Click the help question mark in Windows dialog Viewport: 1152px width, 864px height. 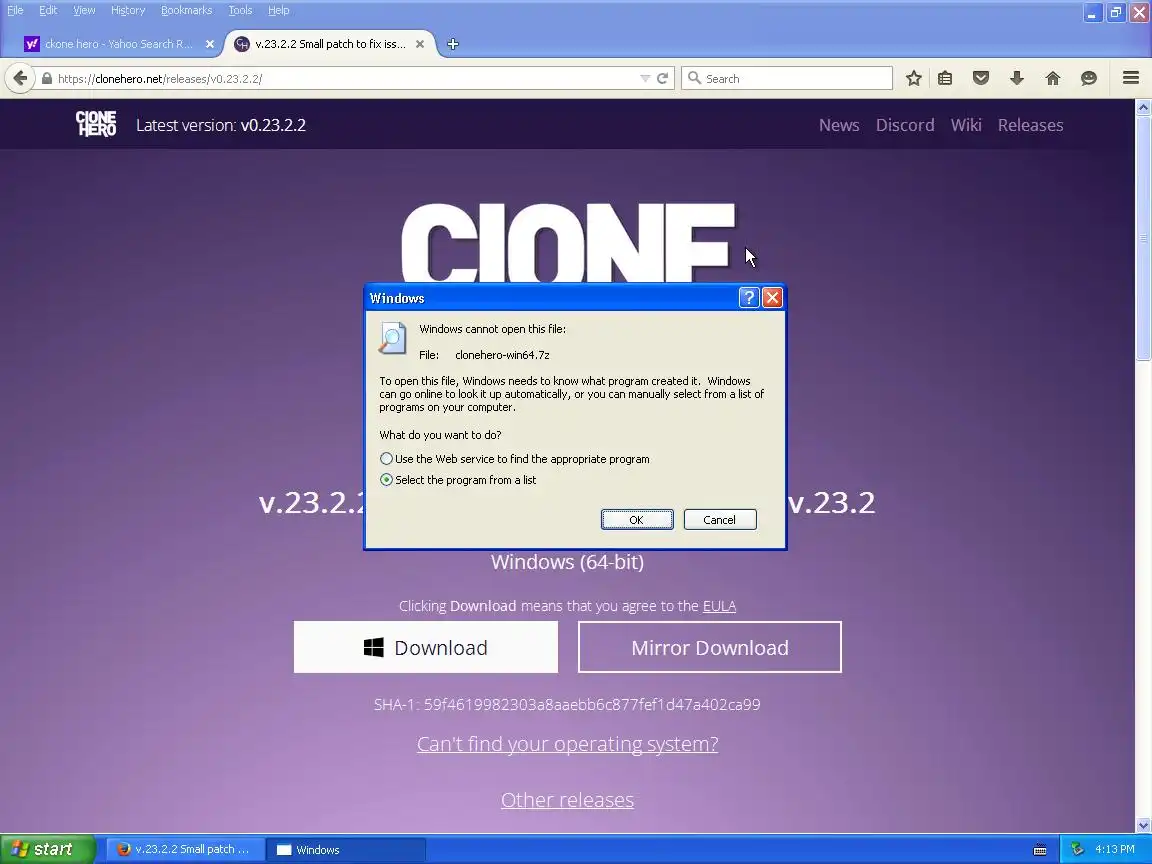pos(748,298)
